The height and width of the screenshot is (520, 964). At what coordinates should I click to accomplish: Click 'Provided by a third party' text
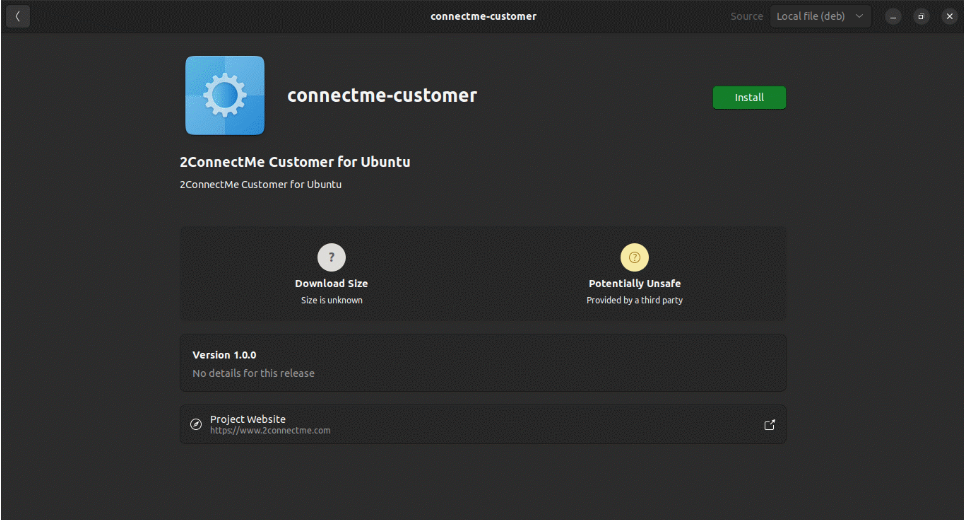634,300
